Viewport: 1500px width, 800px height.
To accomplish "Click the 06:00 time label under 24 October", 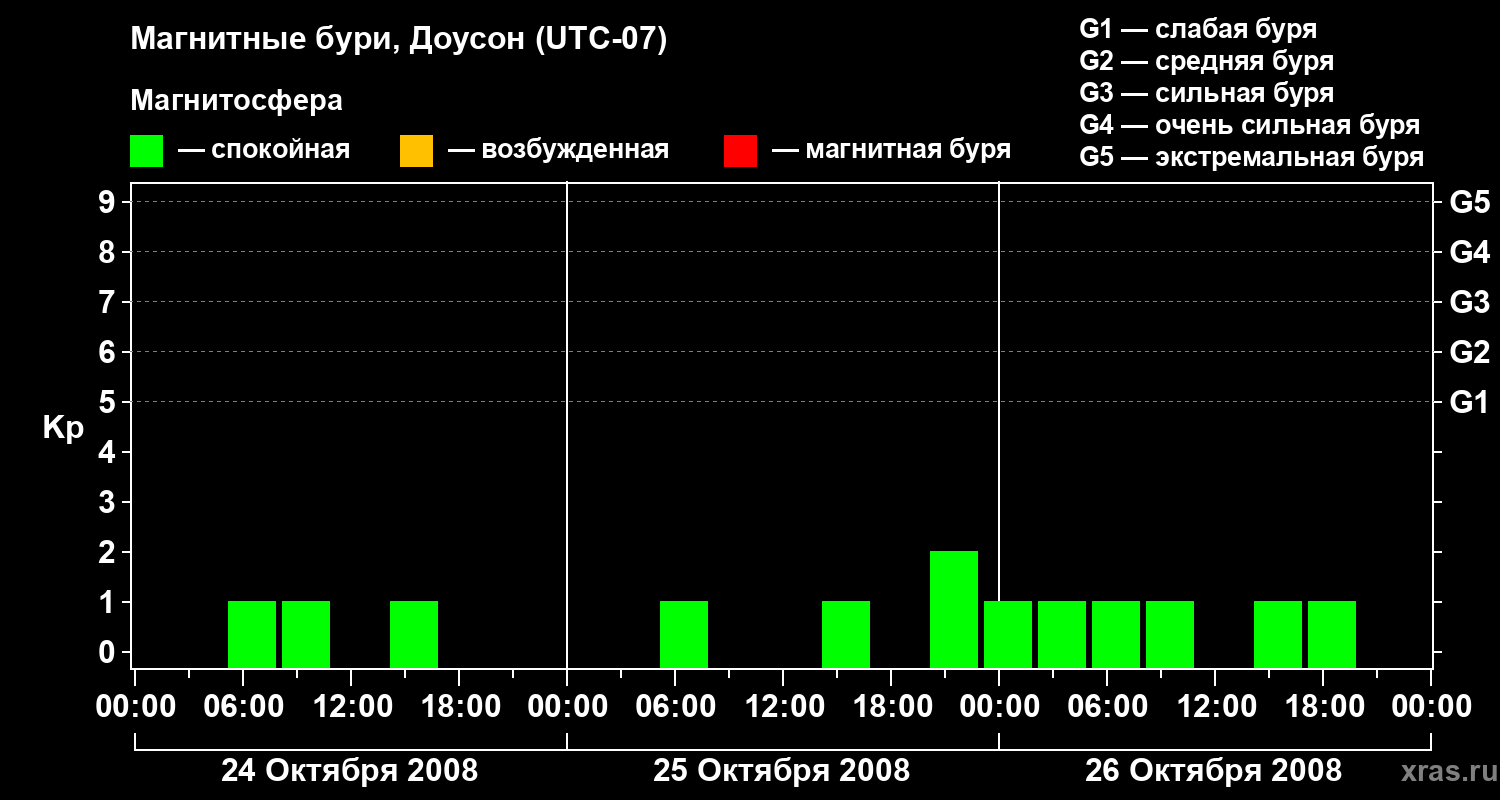I will click(243, 707).
